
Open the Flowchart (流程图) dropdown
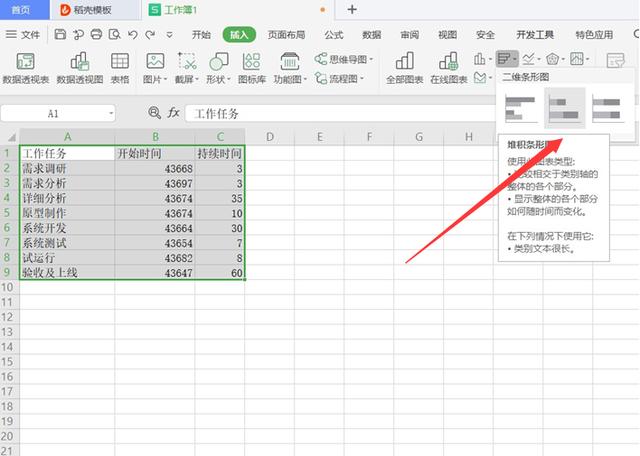pos(341,77)
